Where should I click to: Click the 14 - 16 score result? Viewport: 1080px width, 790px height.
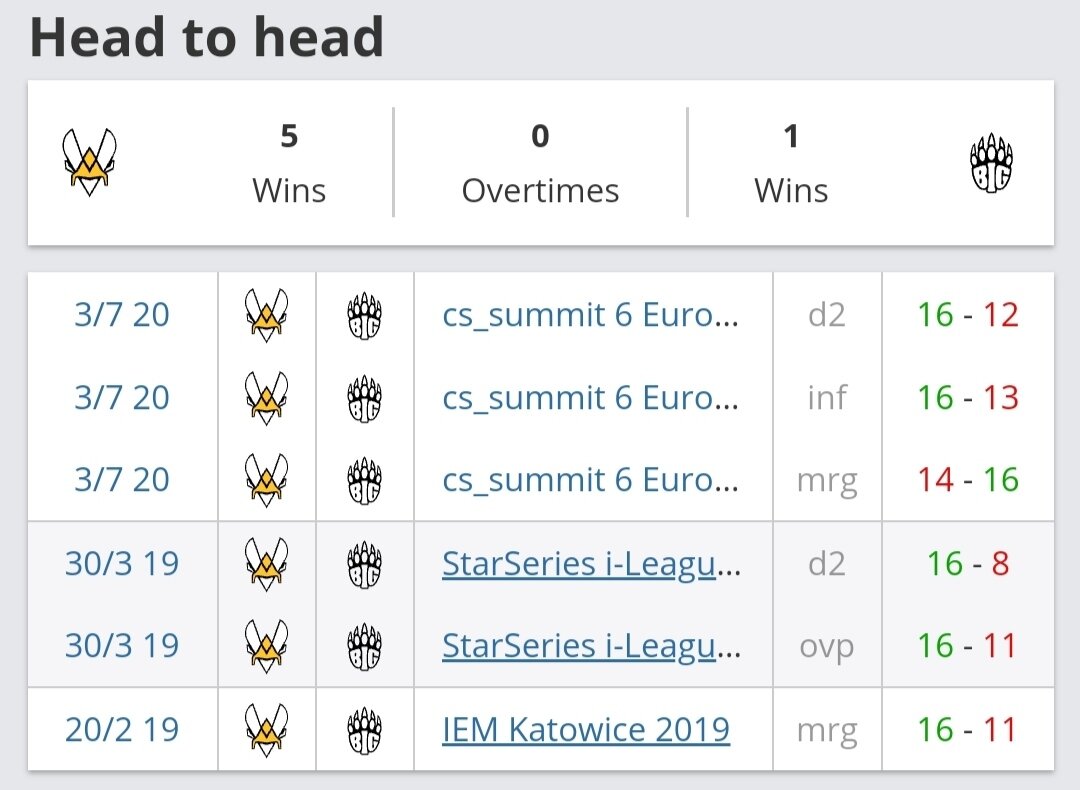[967, 480]
